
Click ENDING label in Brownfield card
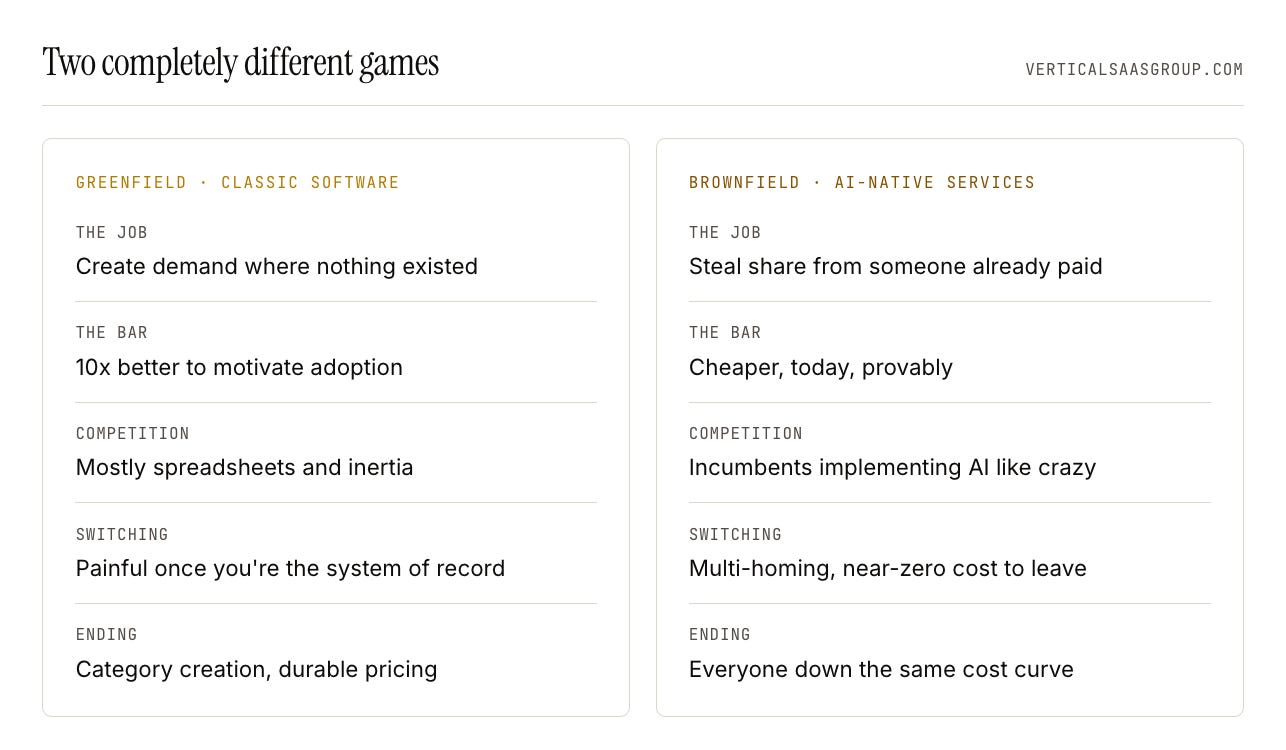(720, 634)
